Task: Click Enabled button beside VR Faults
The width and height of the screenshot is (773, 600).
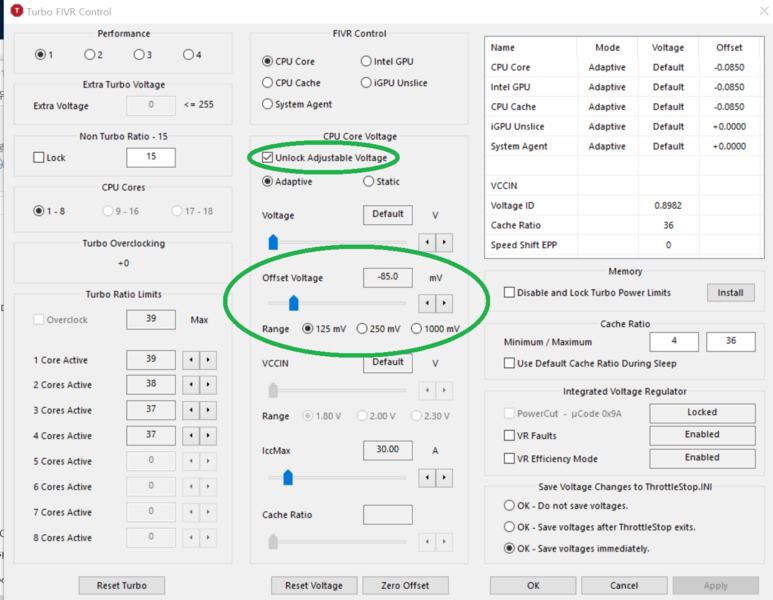Action: coord(703,435)
